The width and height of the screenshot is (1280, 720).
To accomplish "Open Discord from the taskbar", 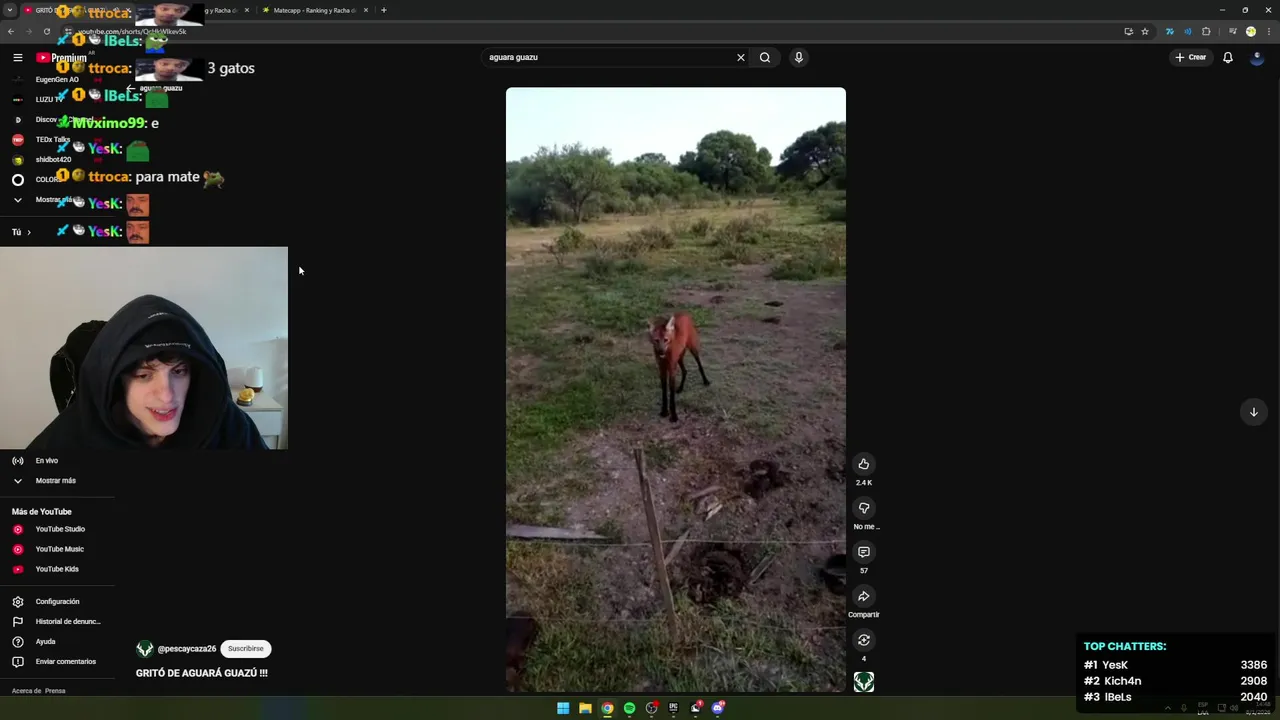I will [x=717, y=708].
